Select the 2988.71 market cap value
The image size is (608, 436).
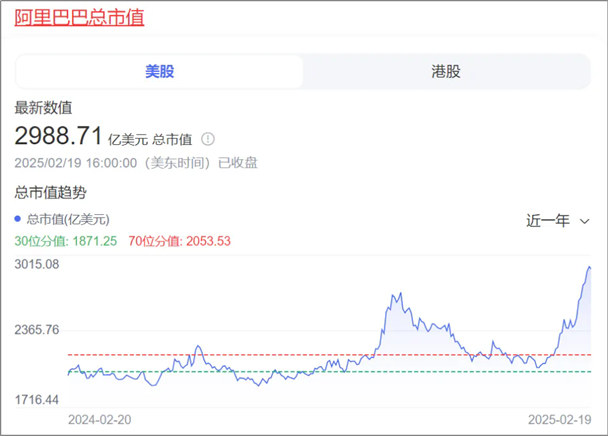(58, 136)
